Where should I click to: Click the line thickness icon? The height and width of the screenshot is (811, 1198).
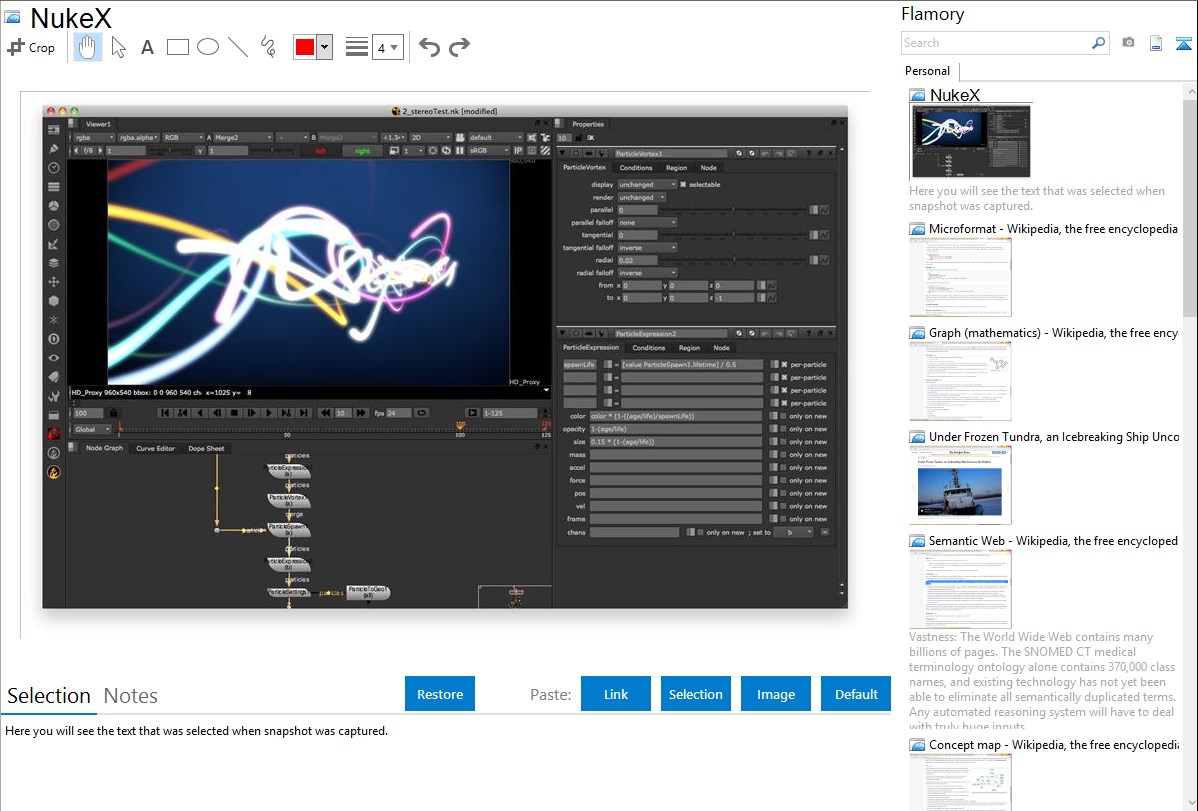[x=356, y=47]
